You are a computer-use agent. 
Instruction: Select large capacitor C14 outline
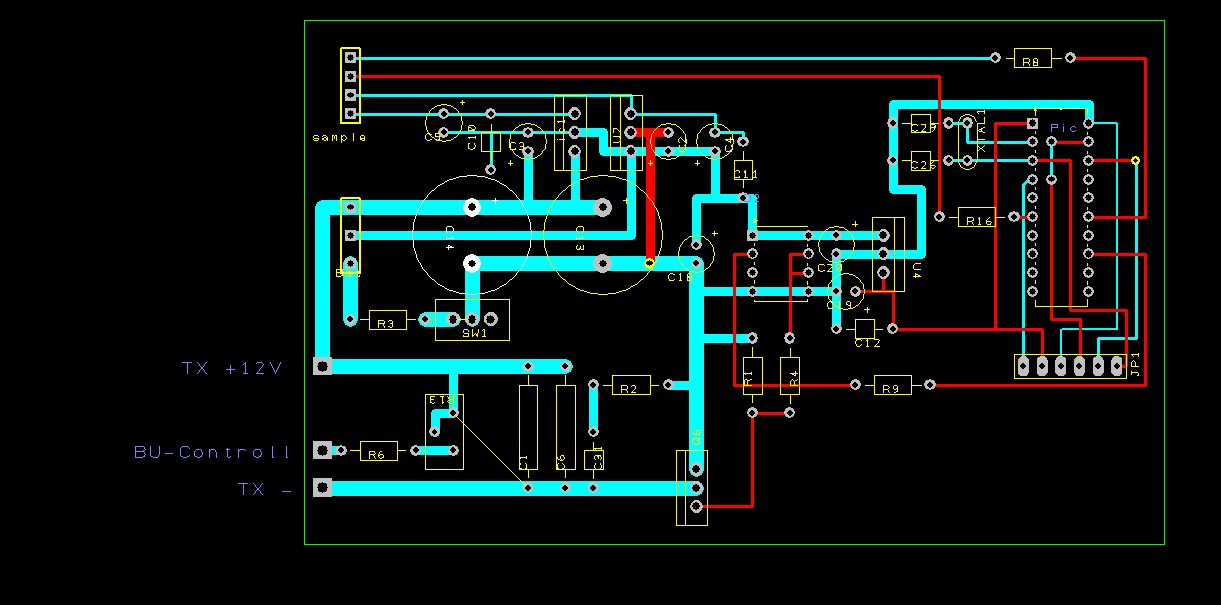(471, 236)
